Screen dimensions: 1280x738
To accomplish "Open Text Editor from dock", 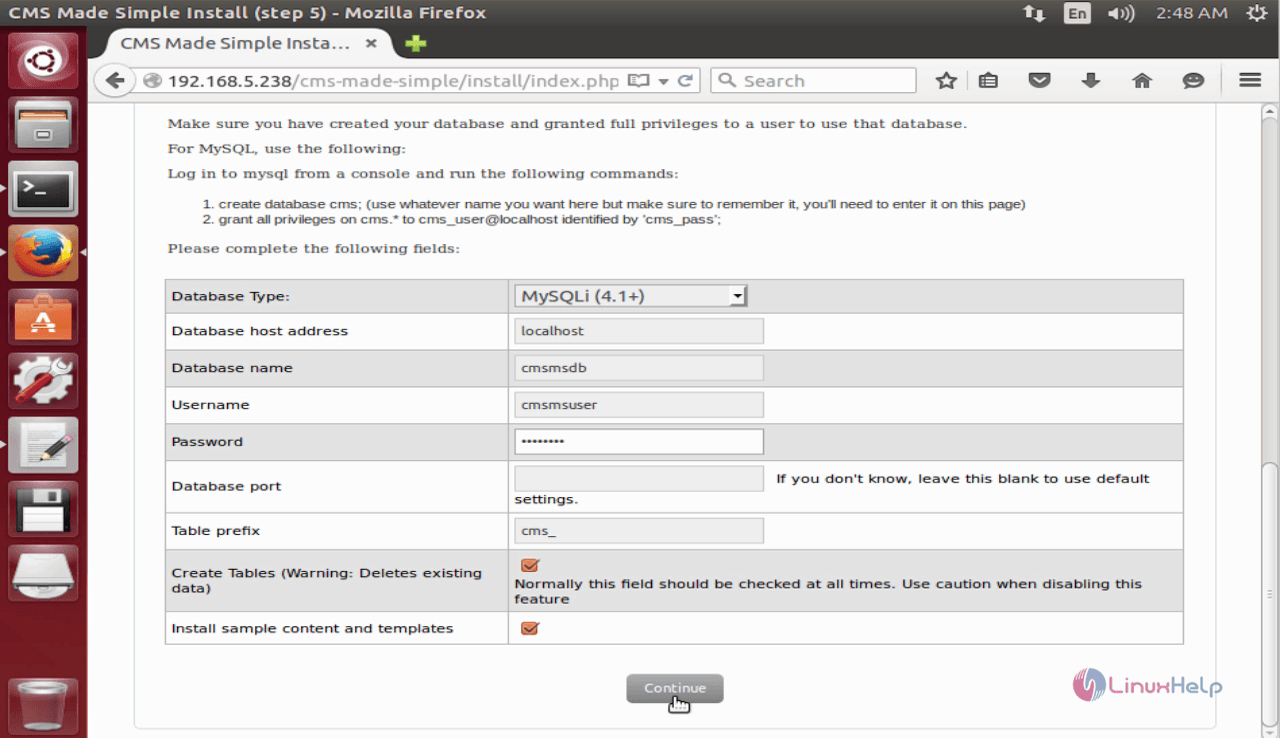I will [43, 445].
